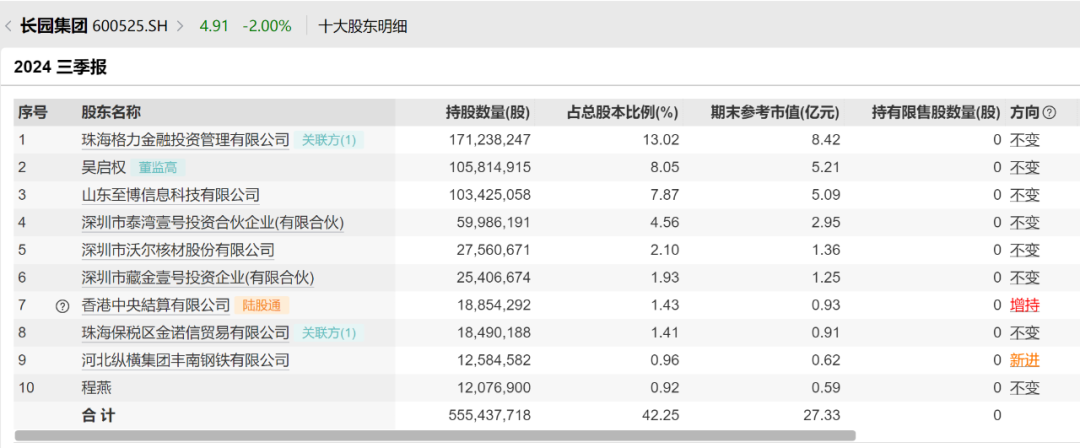This screenshot has height=448, width=1080.
Task: Click the red 增持 direction label
Action: pos(1024,305)
